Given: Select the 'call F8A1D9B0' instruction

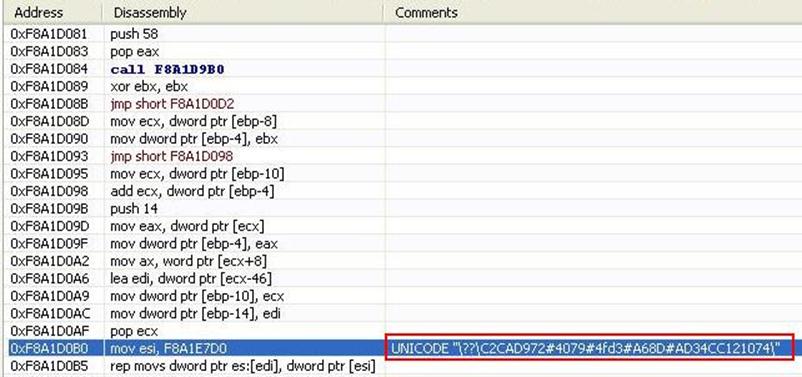Looking at the screenshot, I should (x=167, y=69).
